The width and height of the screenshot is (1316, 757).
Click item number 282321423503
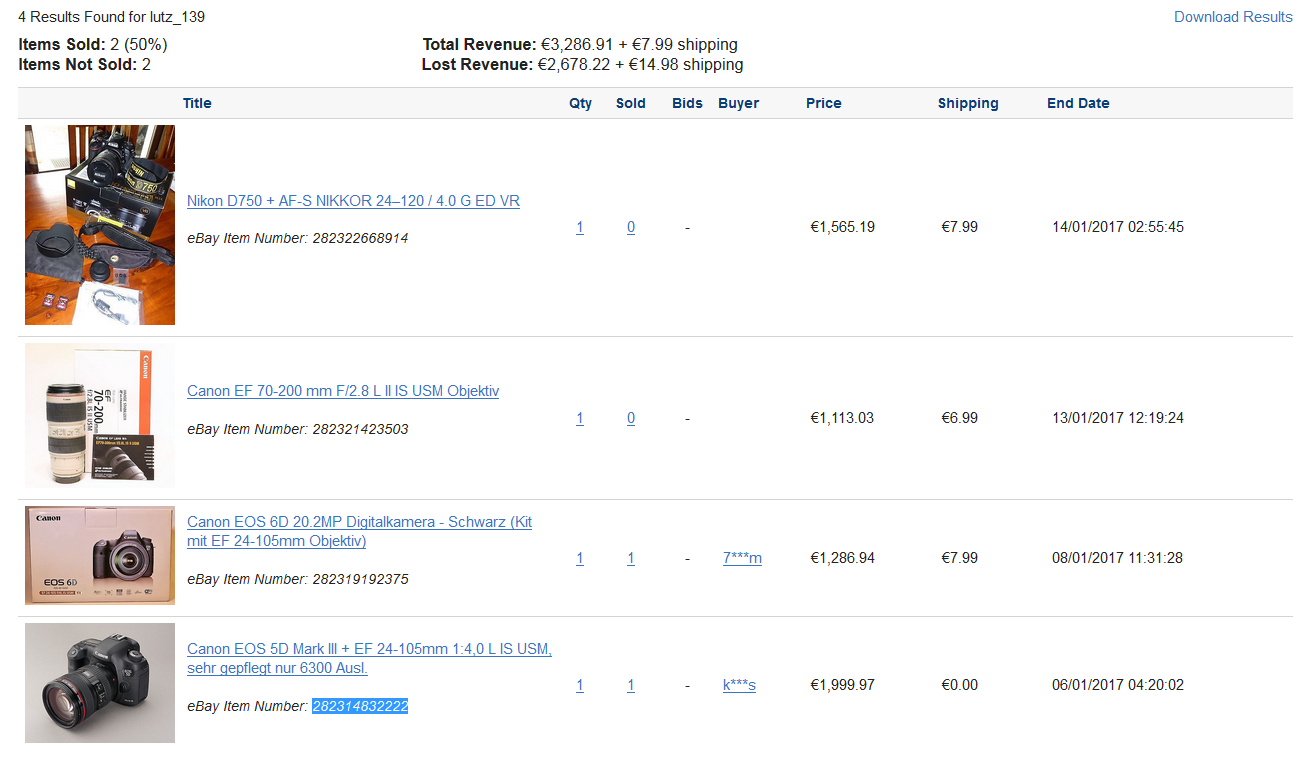[360, 429]
